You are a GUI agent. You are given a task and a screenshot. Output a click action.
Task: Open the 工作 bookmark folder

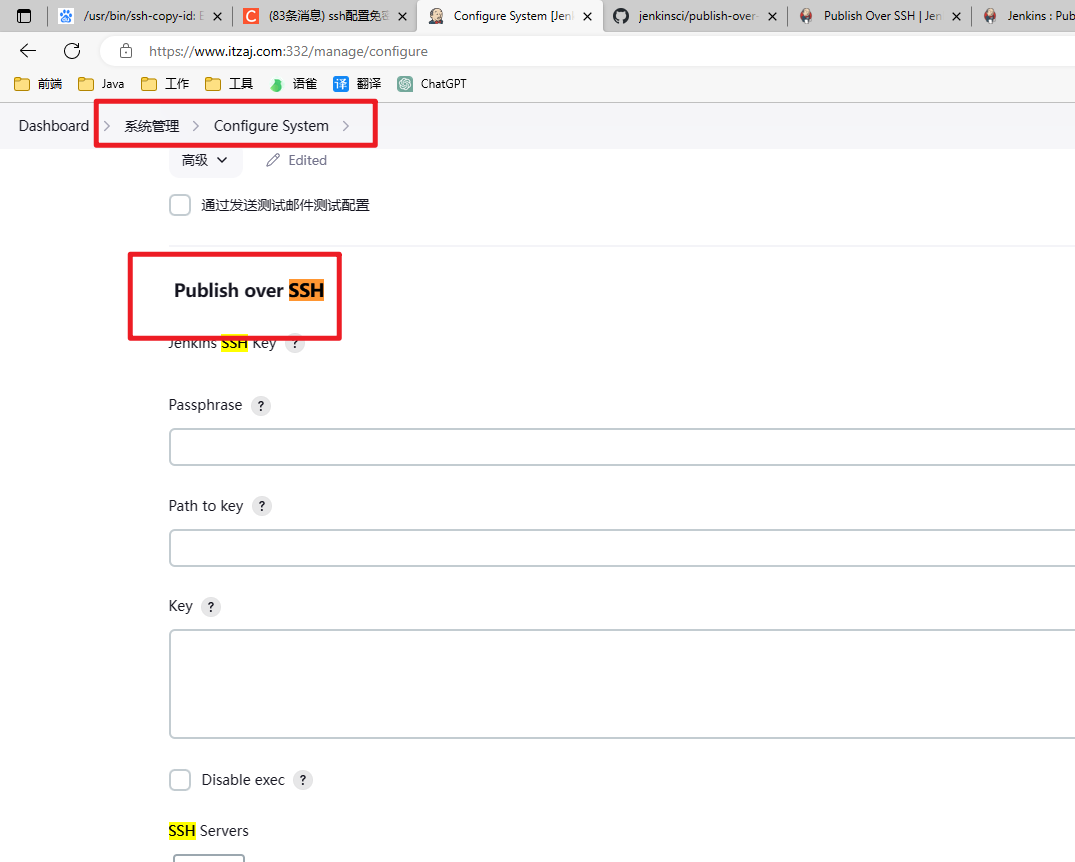tap(165, 84)
